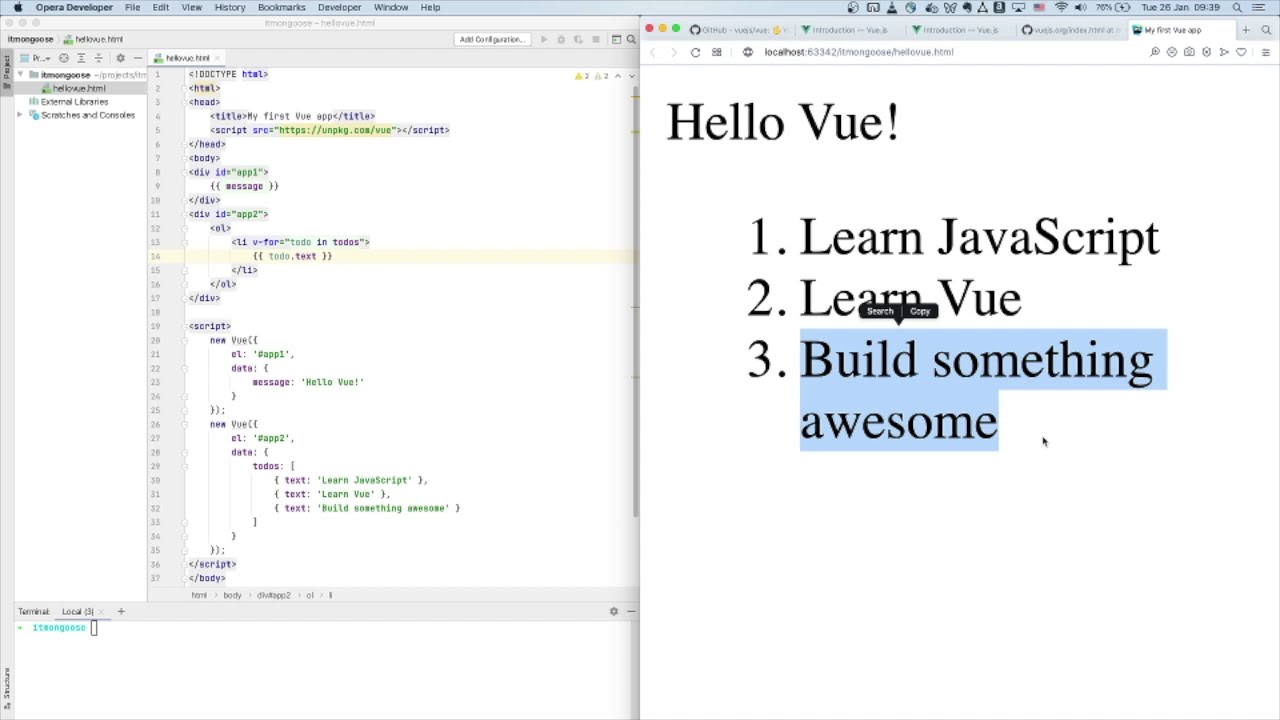
Task: Open Terminal panel settings gear
Action: point(614,611)
